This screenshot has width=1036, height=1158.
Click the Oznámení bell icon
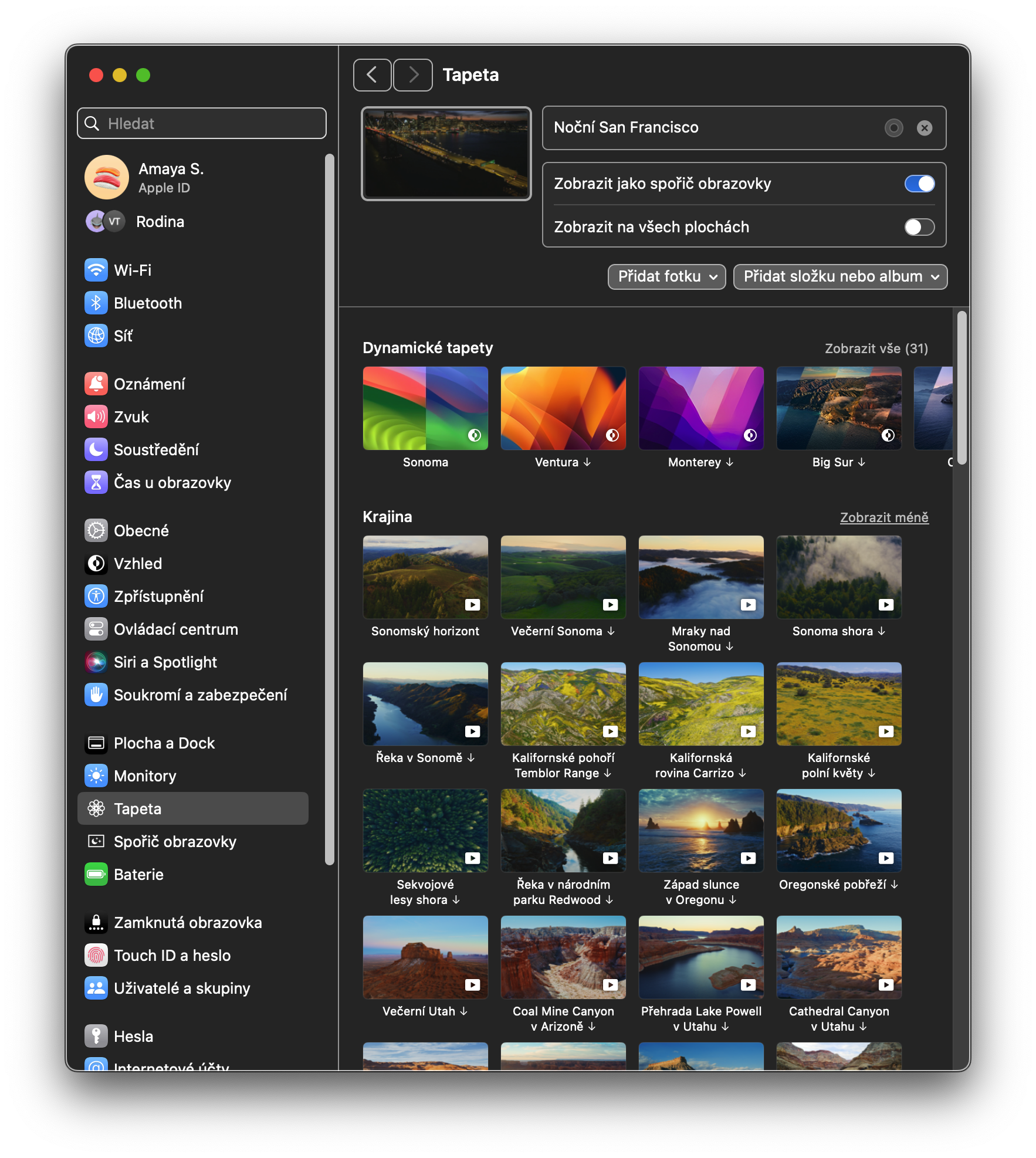coord(96,384)
